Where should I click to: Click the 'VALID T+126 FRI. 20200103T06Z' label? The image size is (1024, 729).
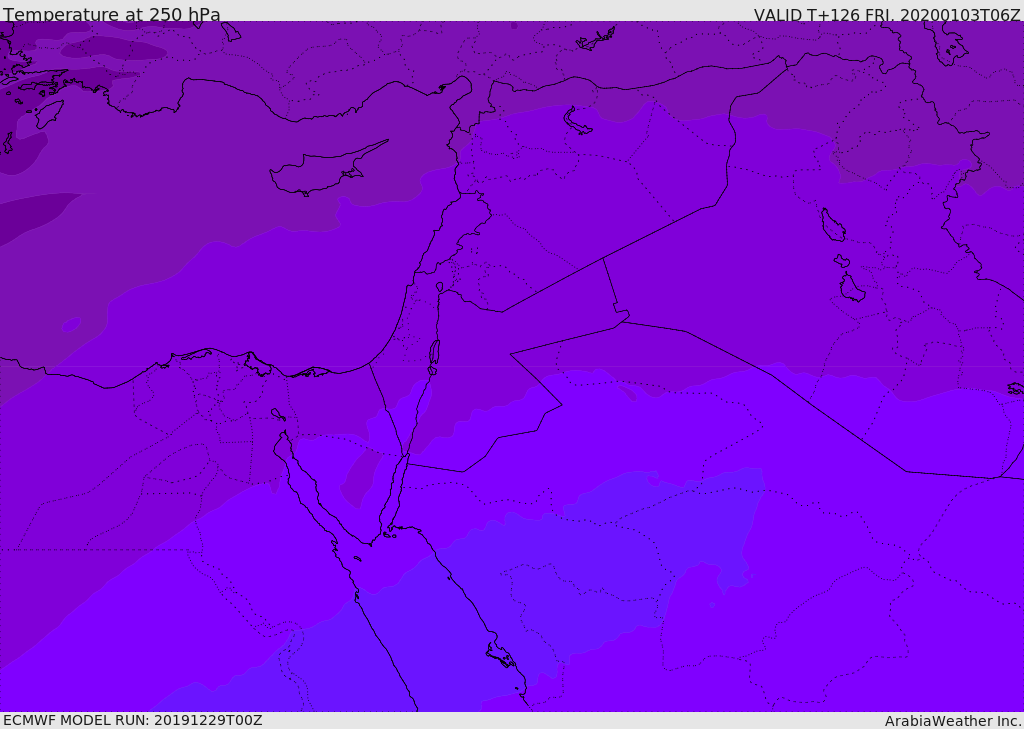point(887,14)
